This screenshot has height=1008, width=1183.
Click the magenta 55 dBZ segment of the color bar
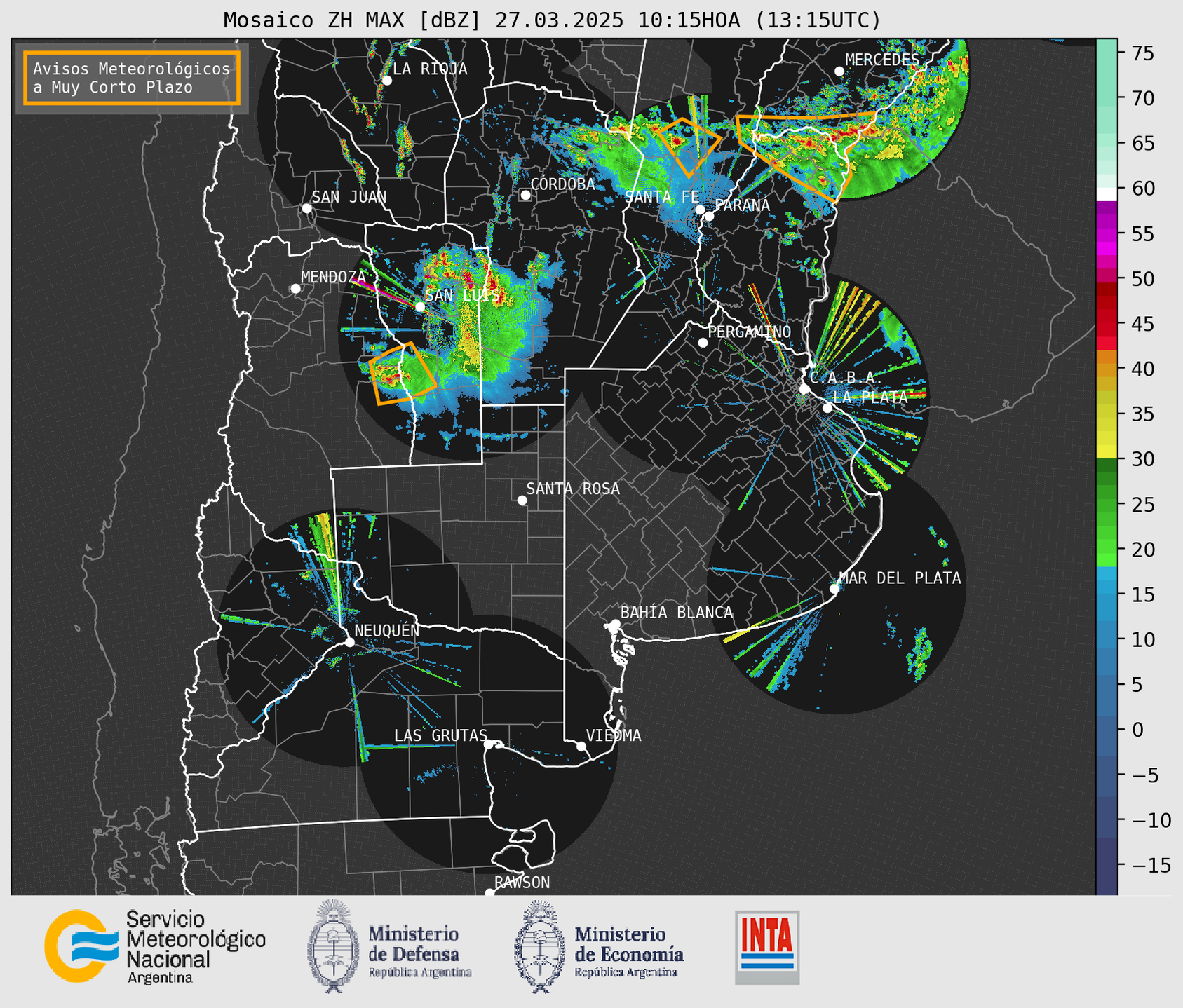click(1106, 234)
